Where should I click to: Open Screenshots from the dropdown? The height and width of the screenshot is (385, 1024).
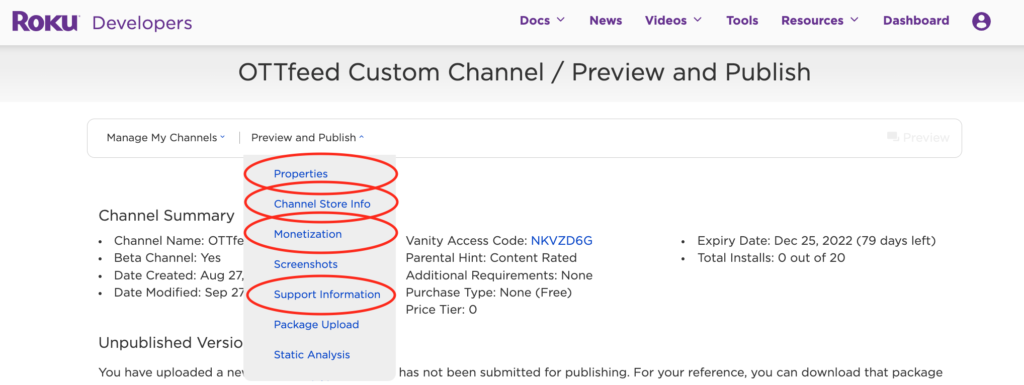point(306,264)
